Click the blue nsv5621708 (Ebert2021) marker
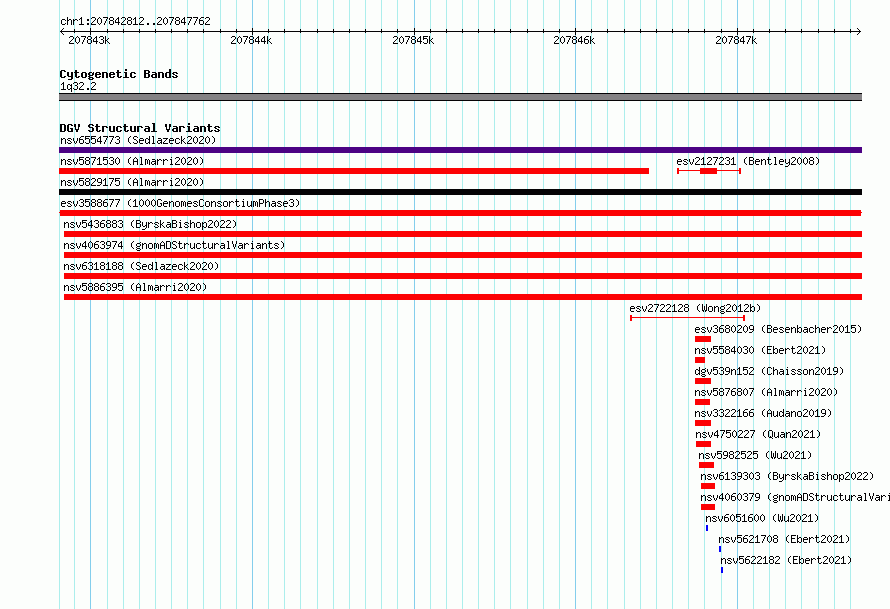 [720, 549]
